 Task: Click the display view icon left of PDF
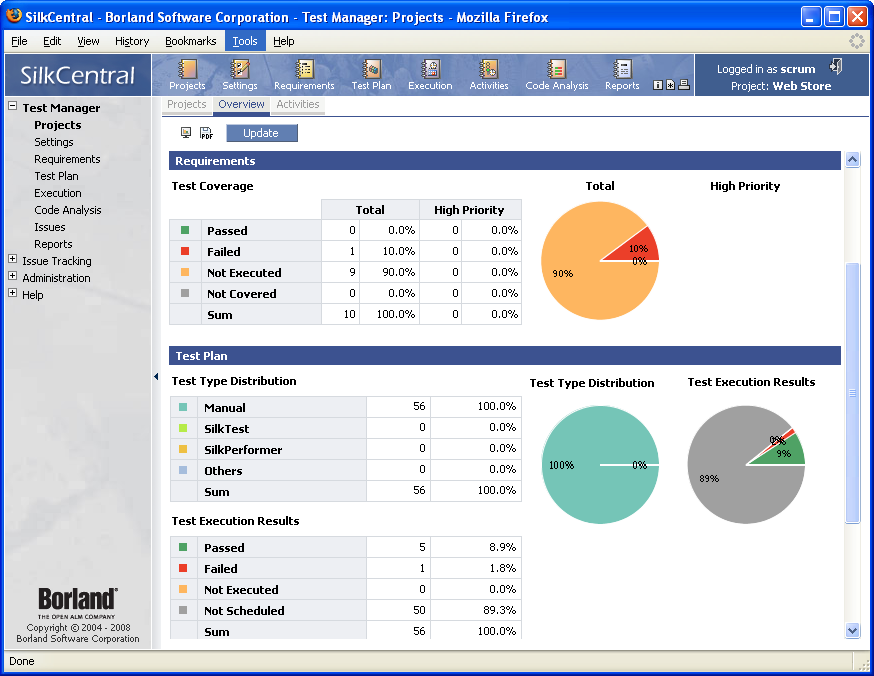[186, 133]
